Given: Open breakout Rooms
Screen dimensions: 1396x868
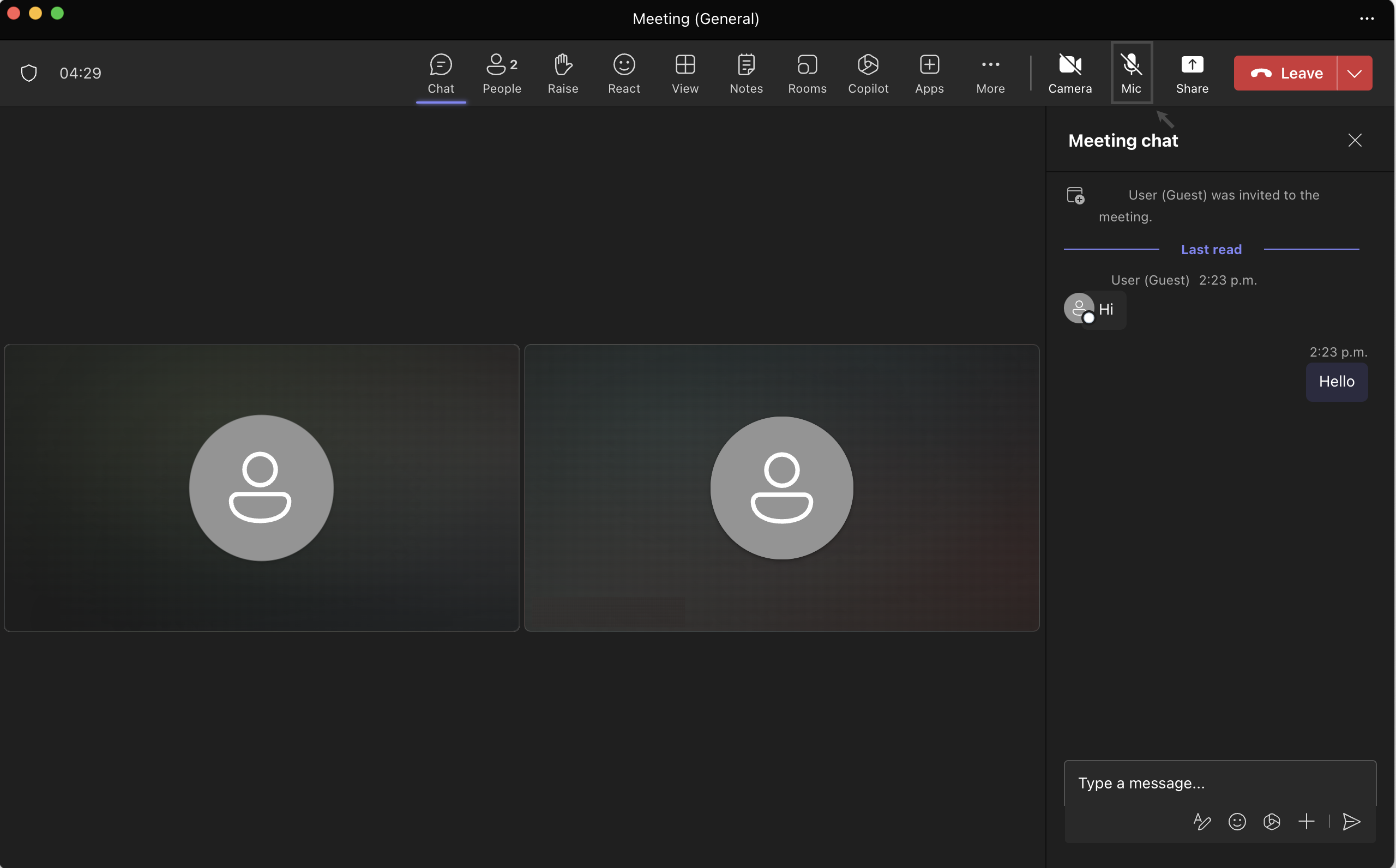Looking at the screenshot, I should coord(807,74).
